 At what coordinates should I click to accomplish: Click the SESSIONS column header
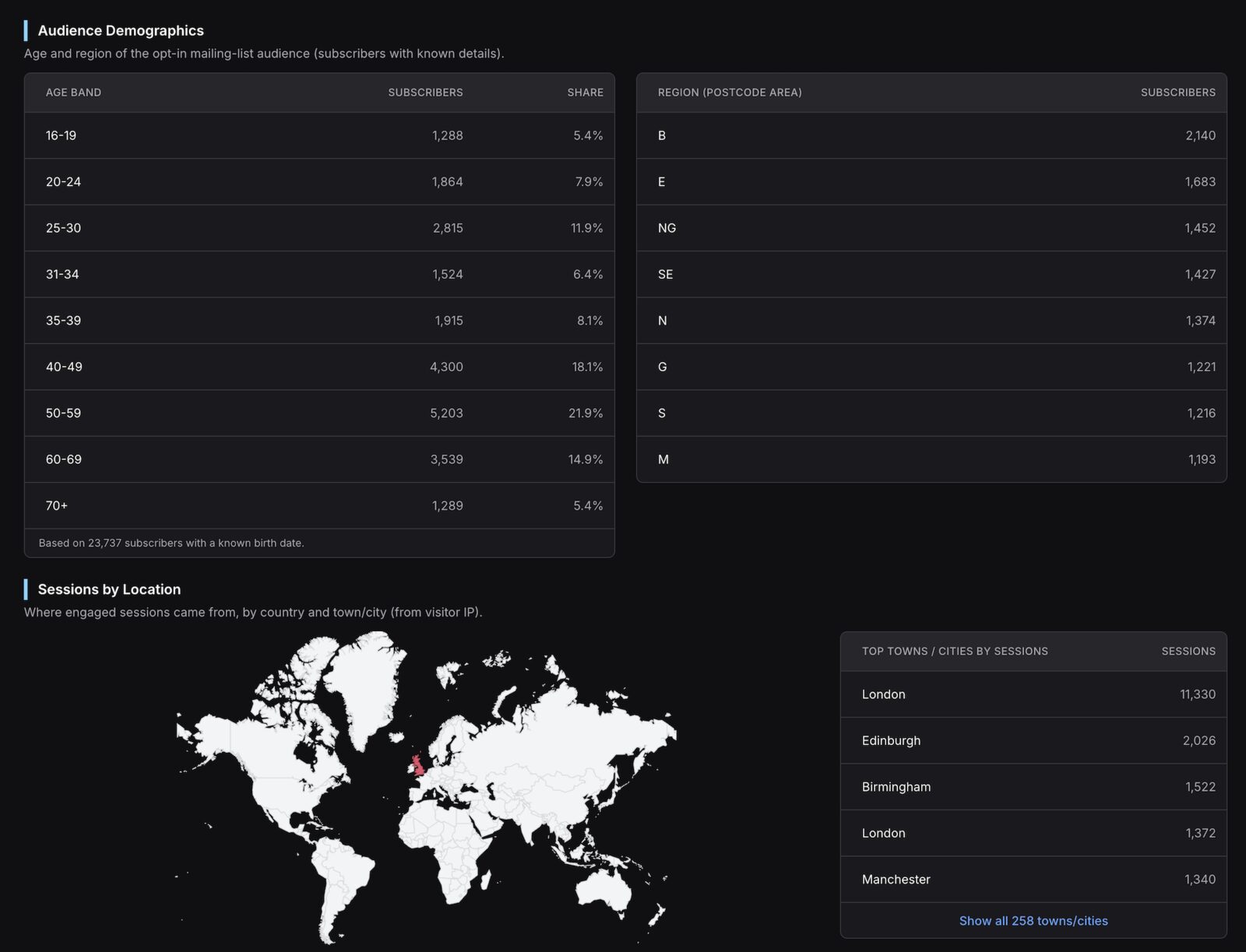[1188, 652]
